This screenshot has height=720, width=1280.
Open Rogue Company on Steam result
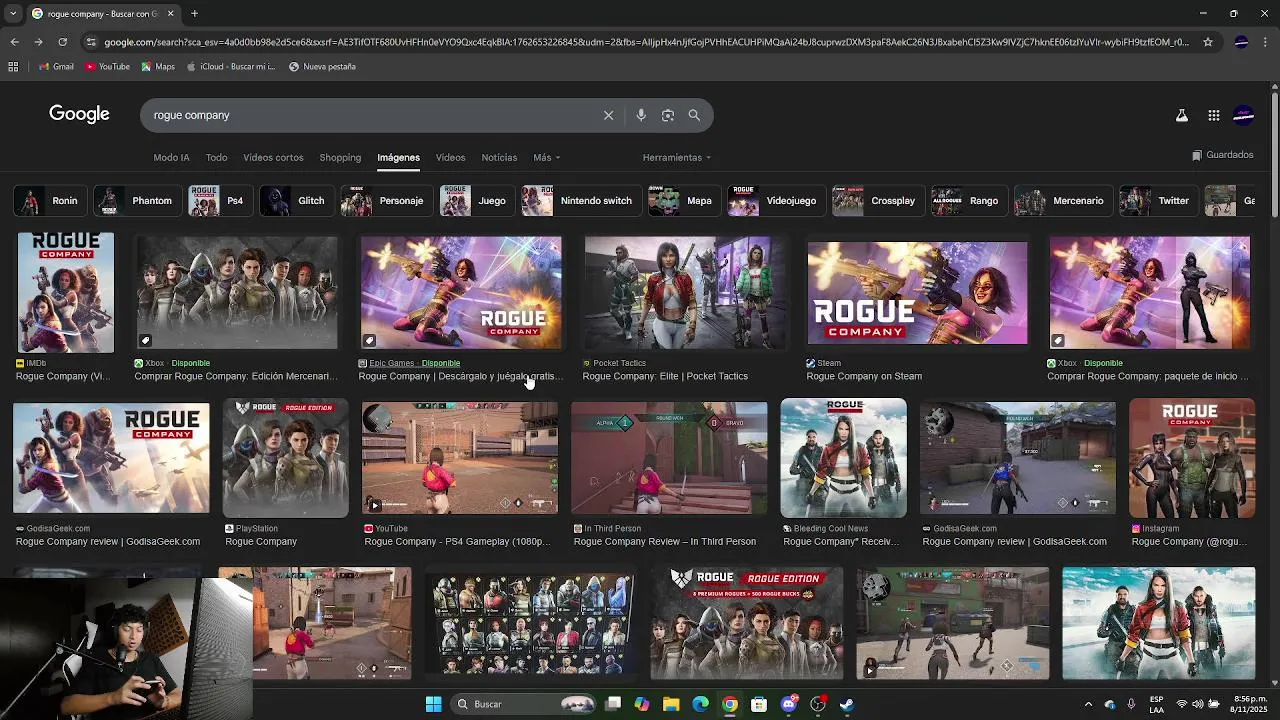[x=864, y=376]
